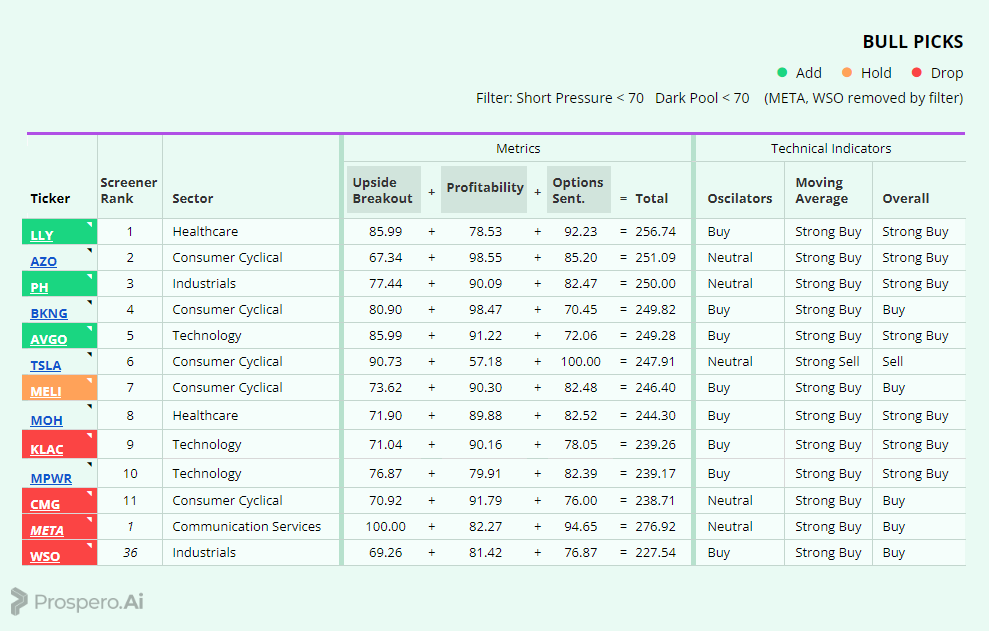Open the META ticker link
Viewport: 989px width, 633px height.
pos(47,530)
